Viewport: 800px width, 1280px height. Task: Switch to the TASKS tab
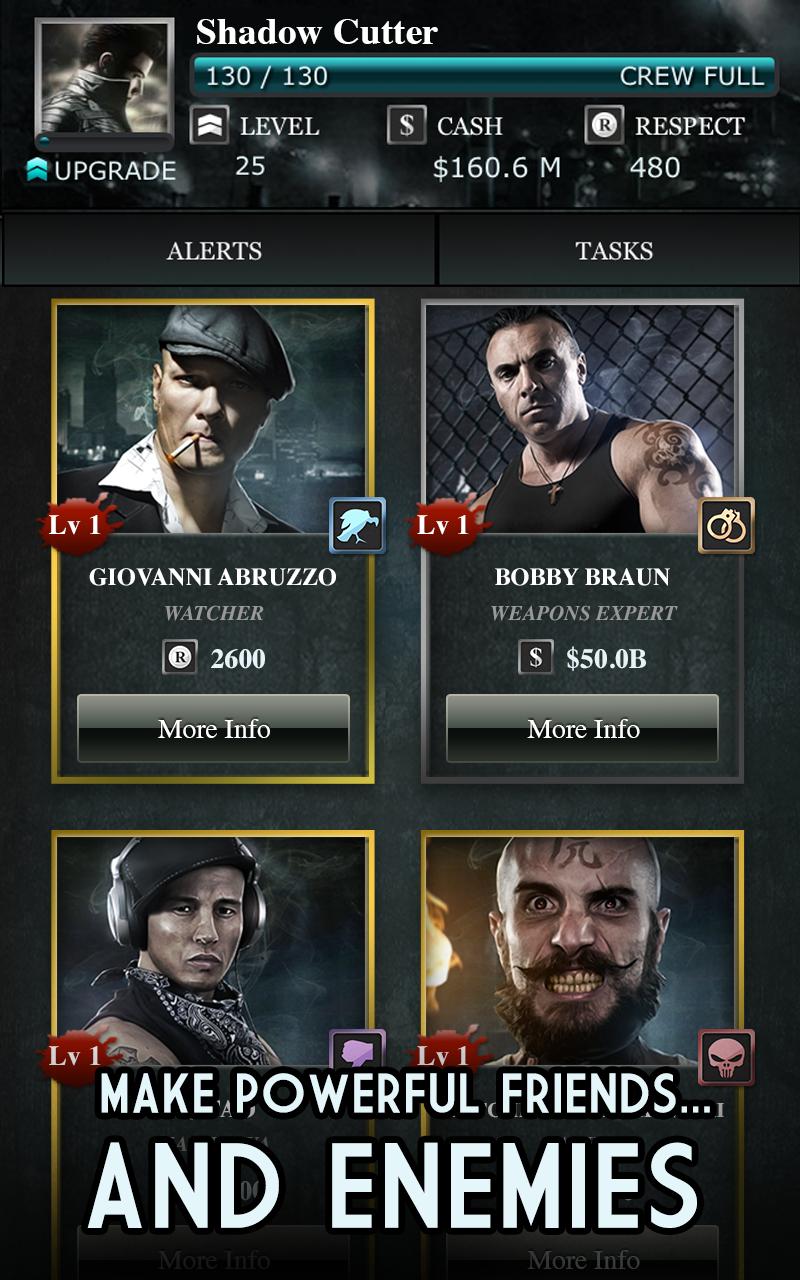point(614,250)
